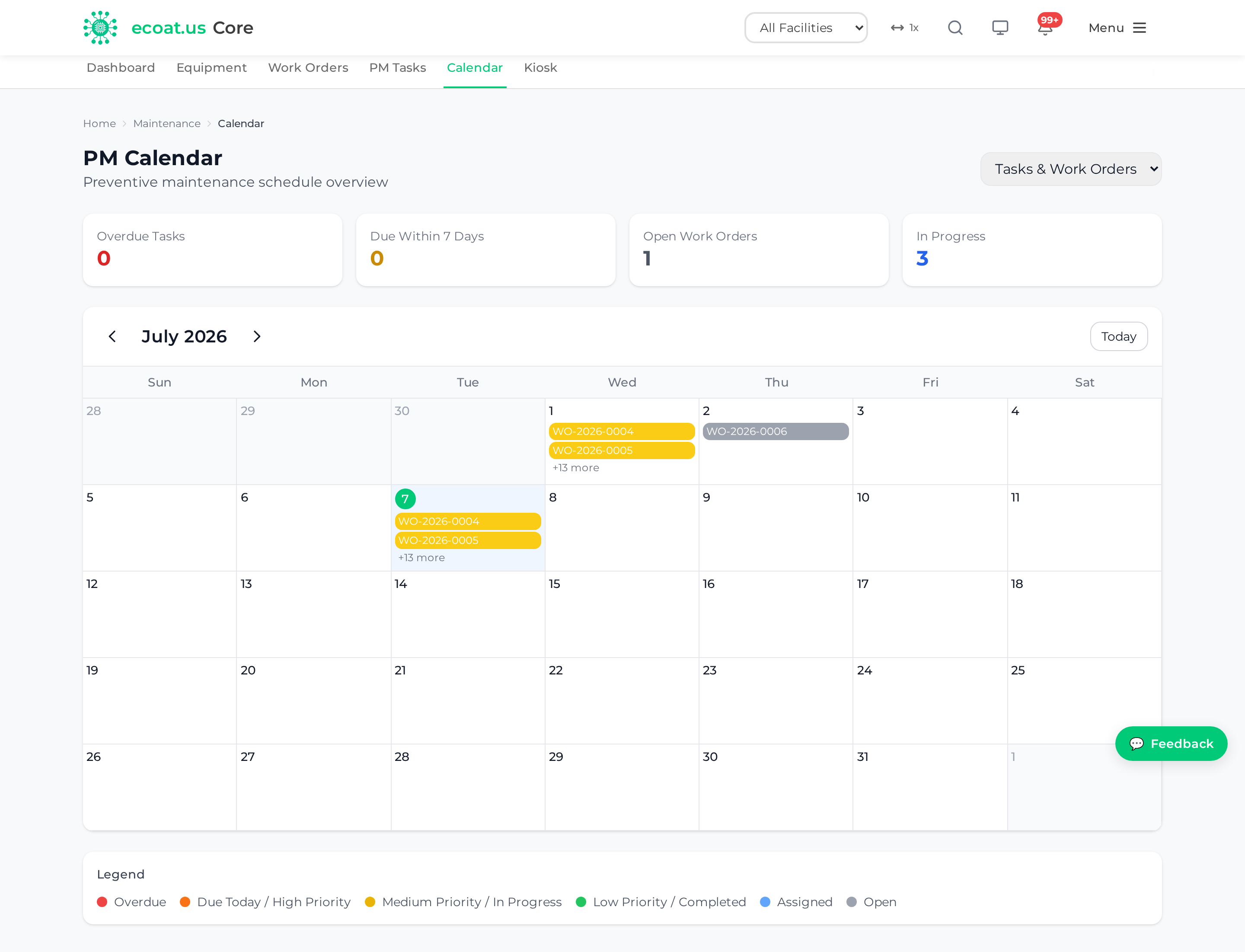
Task: Select the Calendar tab
Action: [x=475, y=67]
